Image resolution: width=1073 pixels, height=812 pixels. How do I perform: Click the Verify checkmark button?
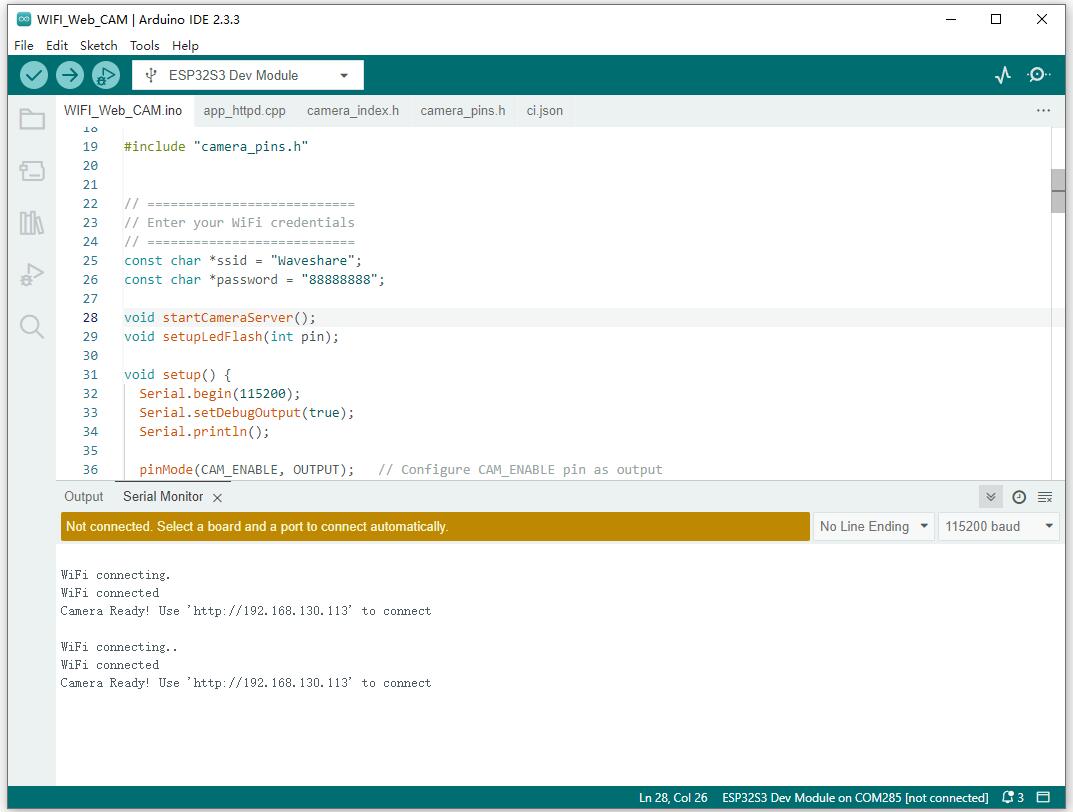34,75
